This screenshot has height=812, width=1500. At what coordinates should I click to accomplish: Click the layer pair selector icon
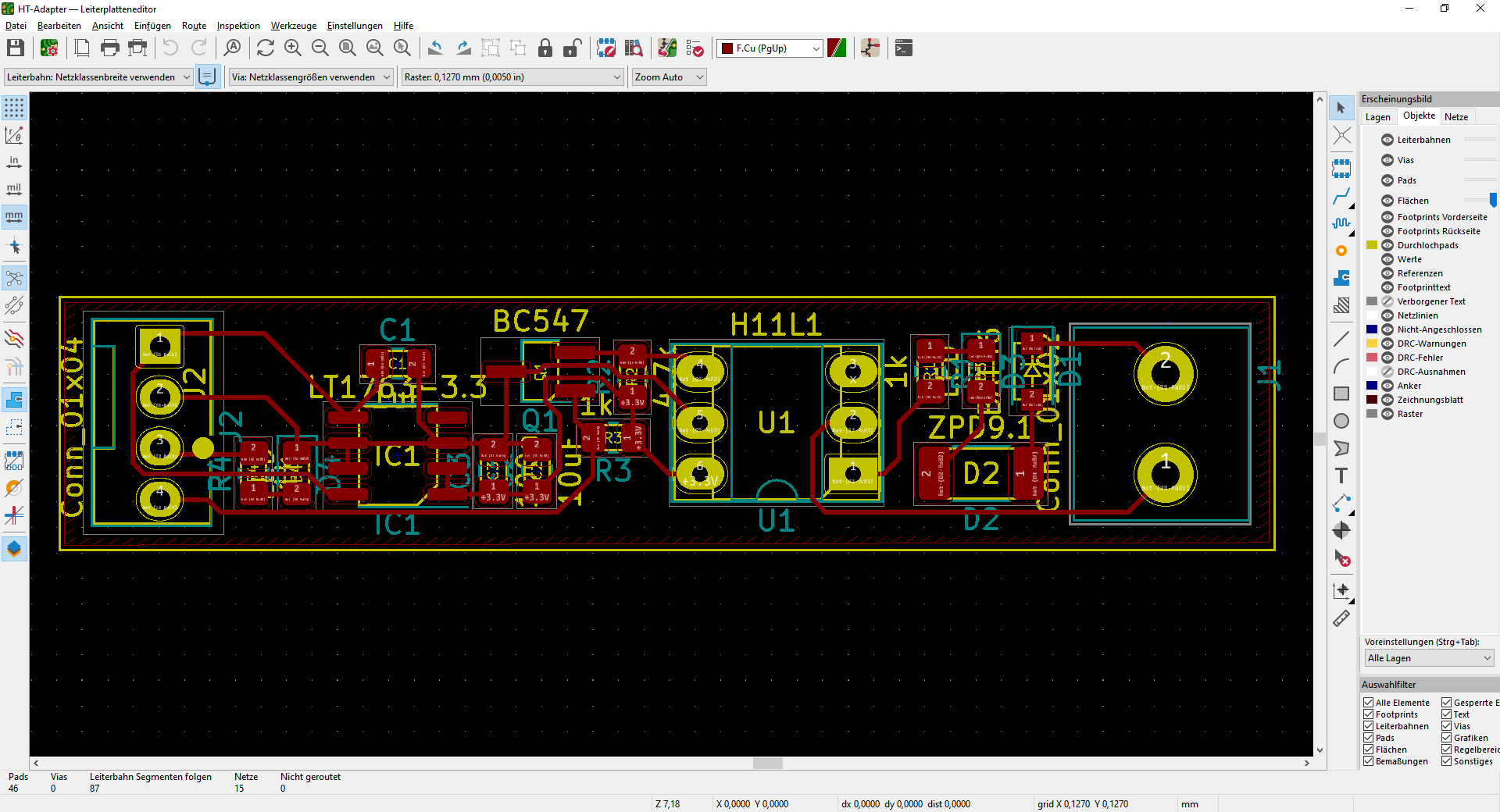(x=837, y=48)
